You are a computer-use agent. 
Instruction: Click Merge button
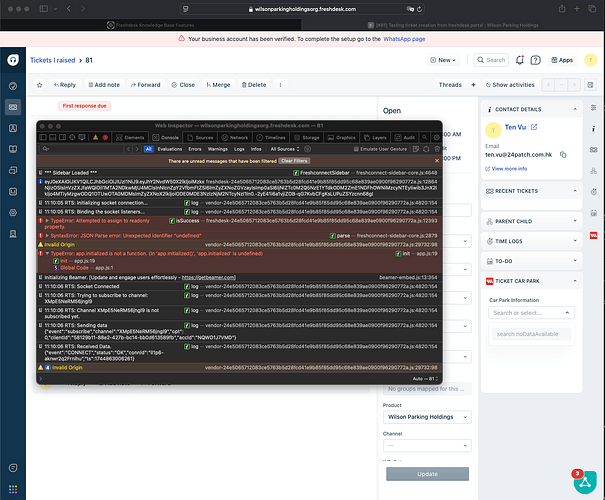click(218, 85)
